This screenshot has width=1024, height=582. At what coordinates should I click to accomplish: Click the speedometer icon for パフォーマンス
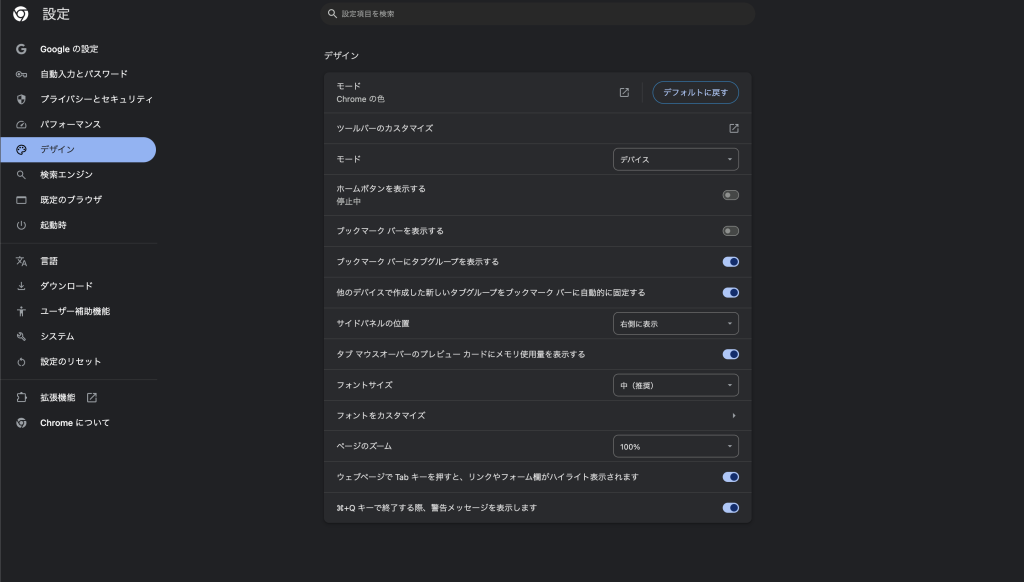[21, 124]
